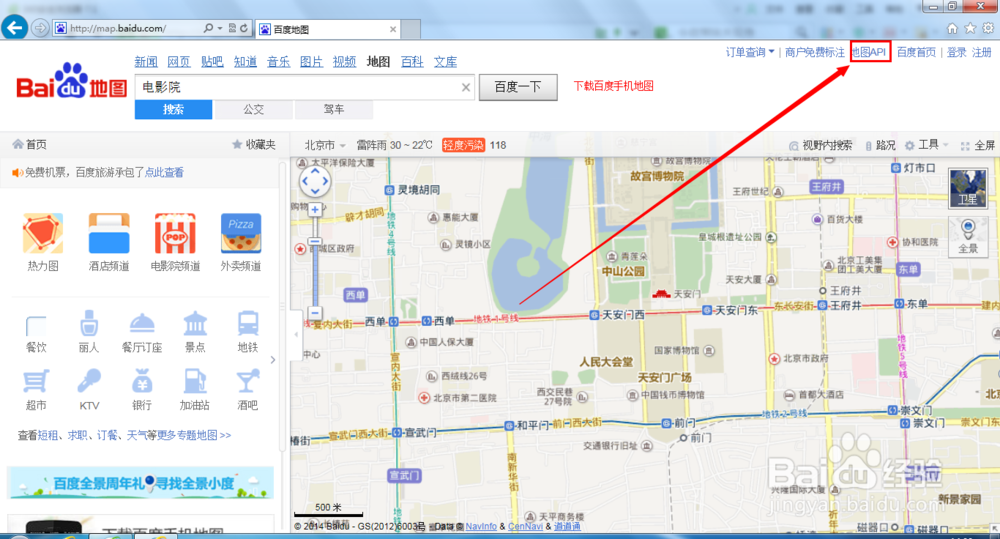This screenshot has width=1000, height=539.
Task: Zoom out with the map minus button
Action: (x=315, y=313)
